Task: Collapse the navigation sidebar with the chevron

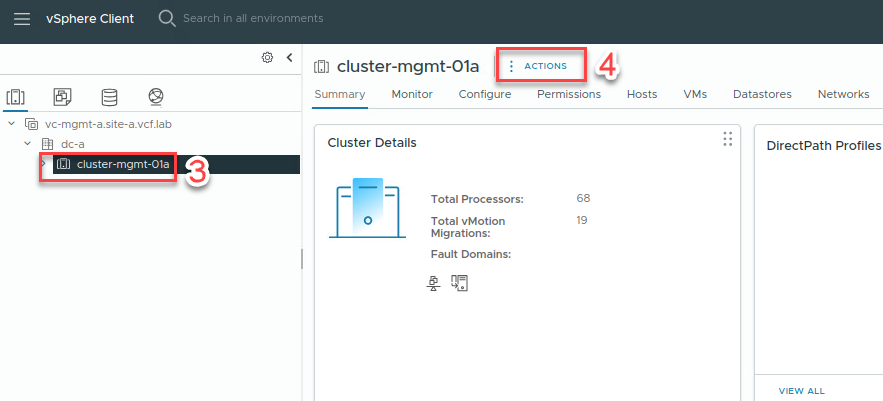Action: 289,57
